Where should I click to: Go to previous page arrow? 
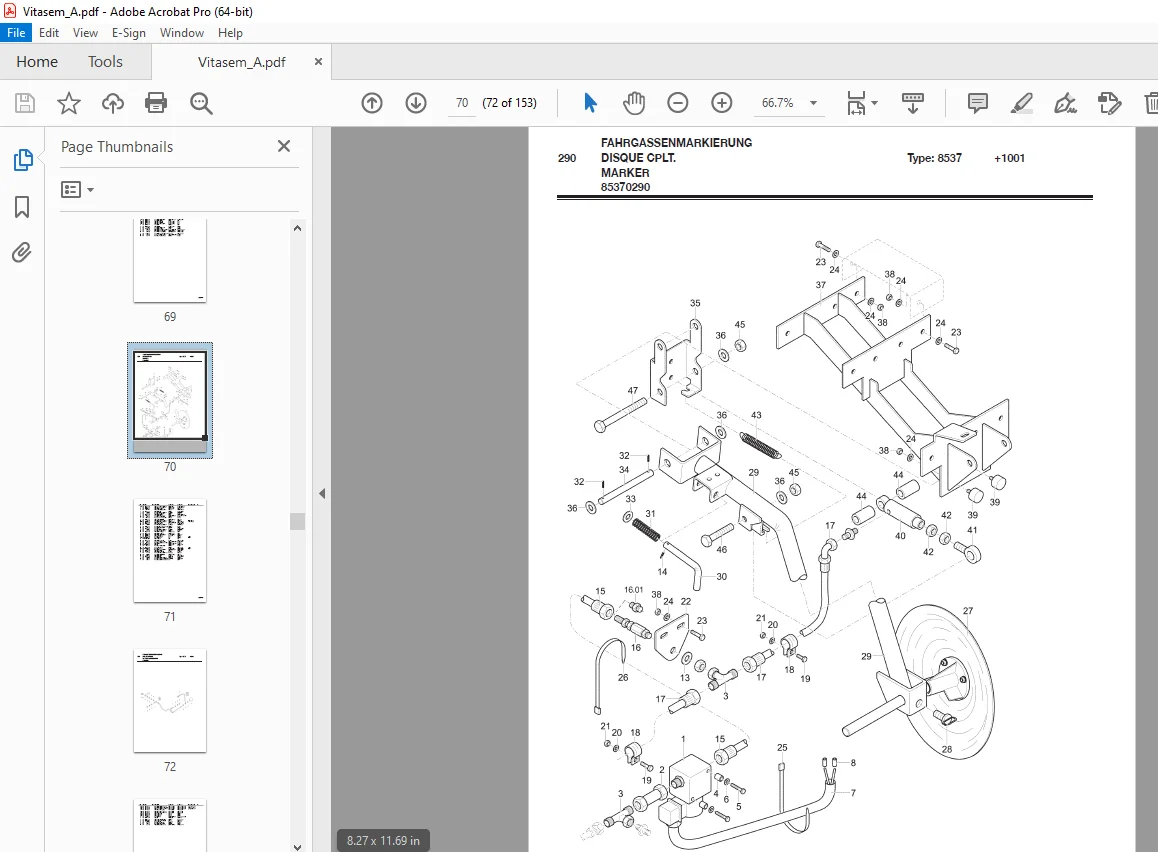click(x=372, y=103)
